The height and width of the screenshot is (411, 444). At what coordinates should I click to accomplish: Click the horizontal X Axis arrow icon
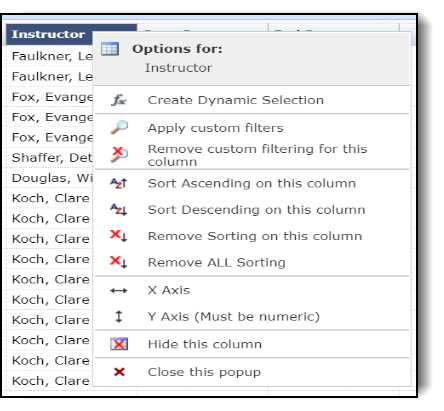click(119, 290)
